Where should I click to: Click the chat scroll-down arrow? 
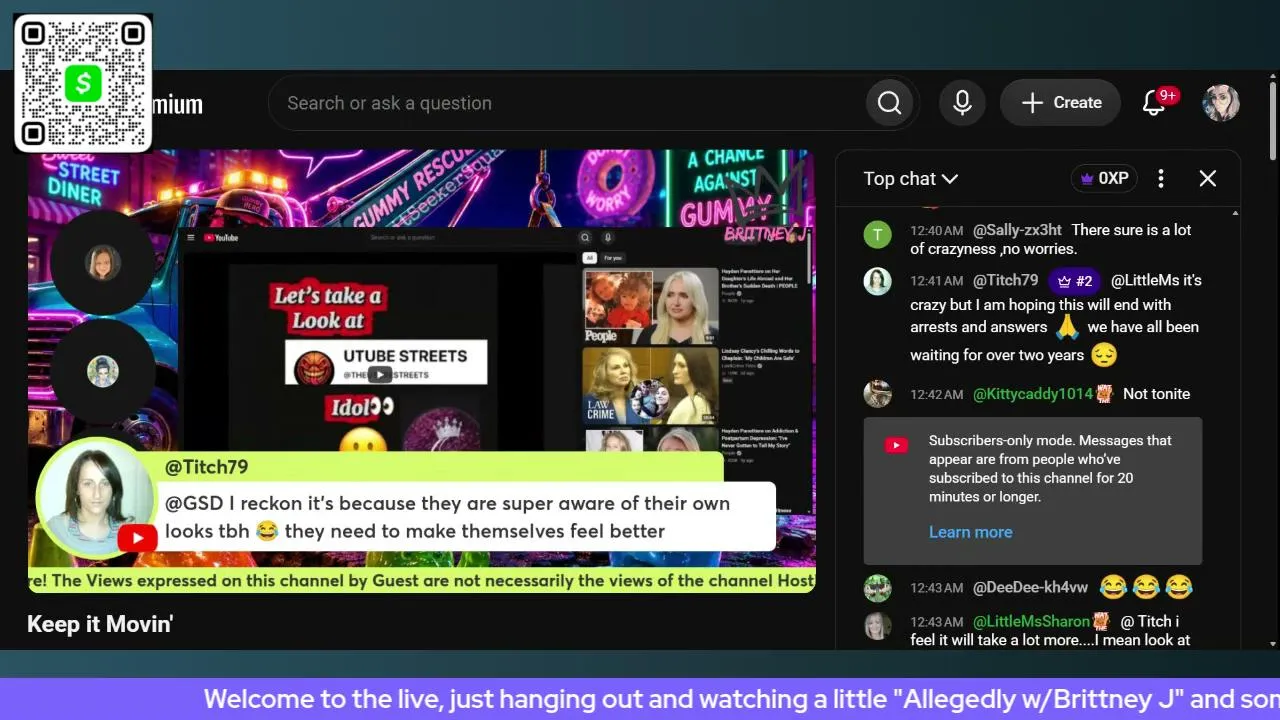click(1236, 644)
